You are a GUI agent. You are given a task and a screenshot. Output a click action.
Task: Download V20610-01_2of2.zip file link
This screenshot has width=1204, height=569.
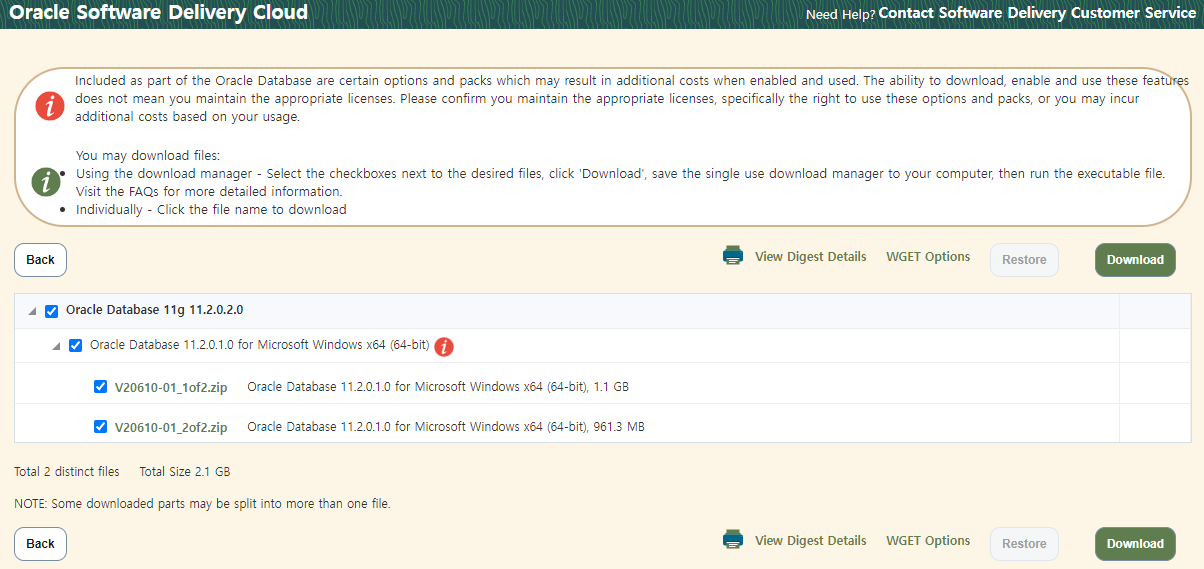pyautogui.click(x=171, y=427)
